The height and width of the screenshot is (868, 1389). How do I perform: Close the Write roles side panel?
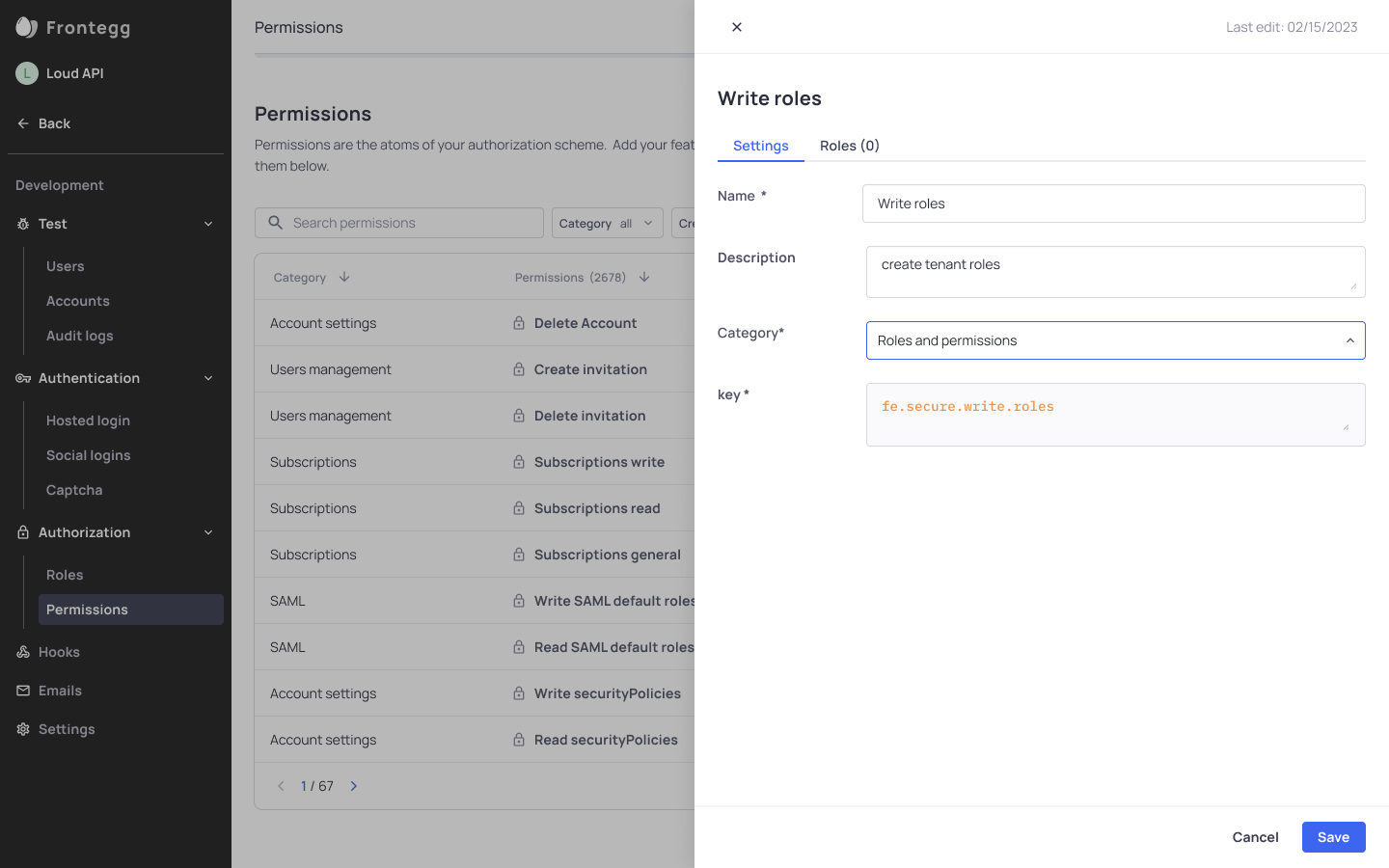[737, 27]
